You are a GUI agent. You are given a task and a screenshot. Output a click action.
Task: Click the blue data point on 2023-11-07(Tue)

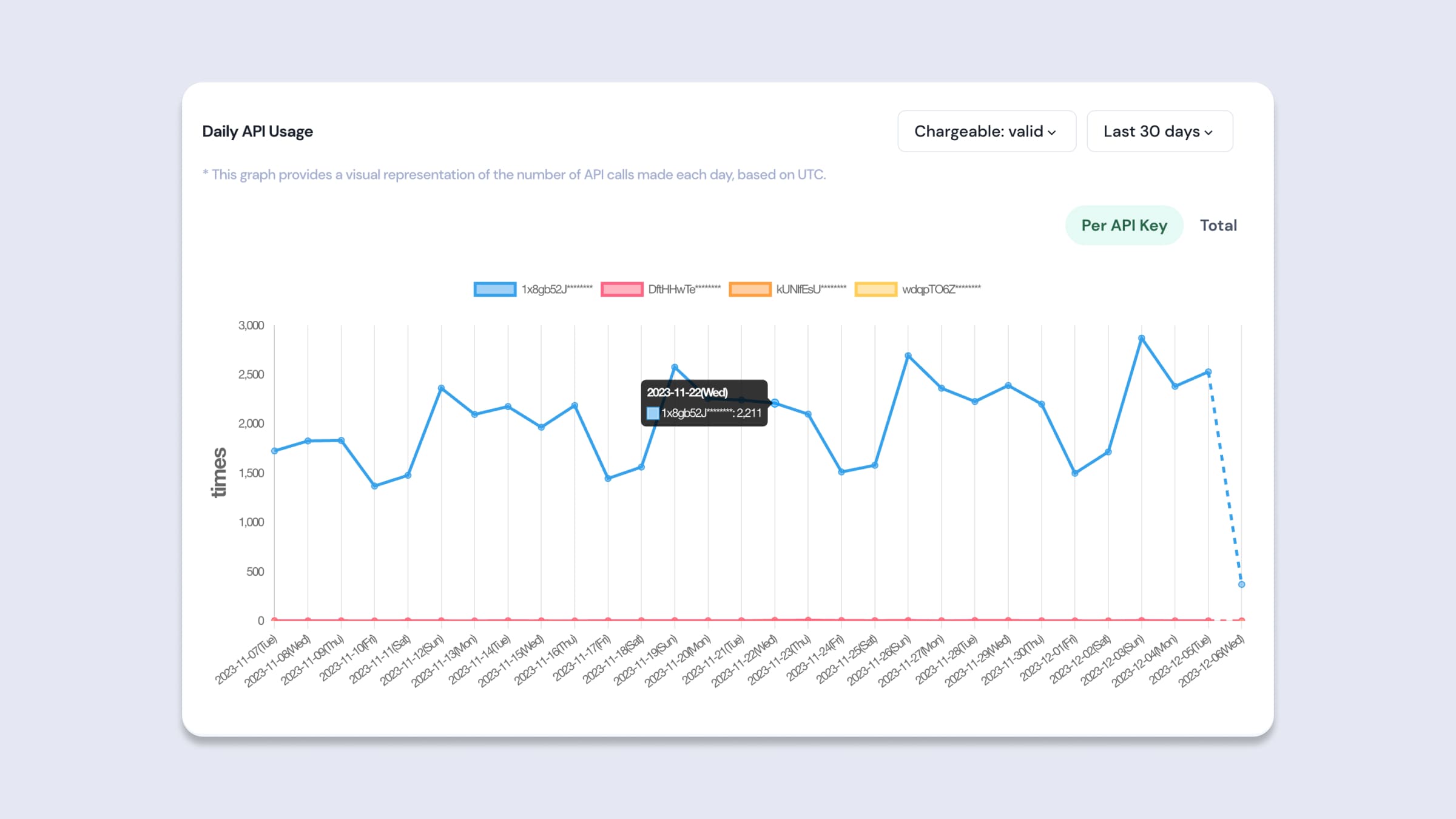(x=275, y=451)
